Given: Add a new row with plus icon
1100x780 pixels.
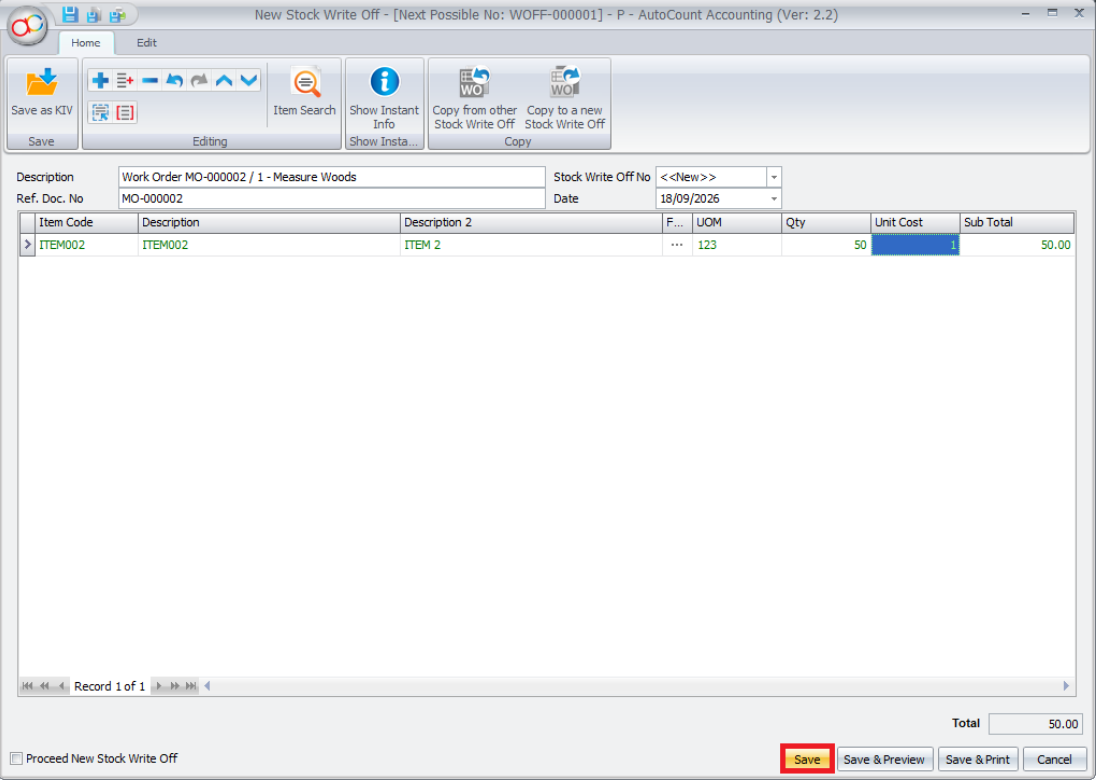Looking at the screenshot, I should (x=100, y=81).
